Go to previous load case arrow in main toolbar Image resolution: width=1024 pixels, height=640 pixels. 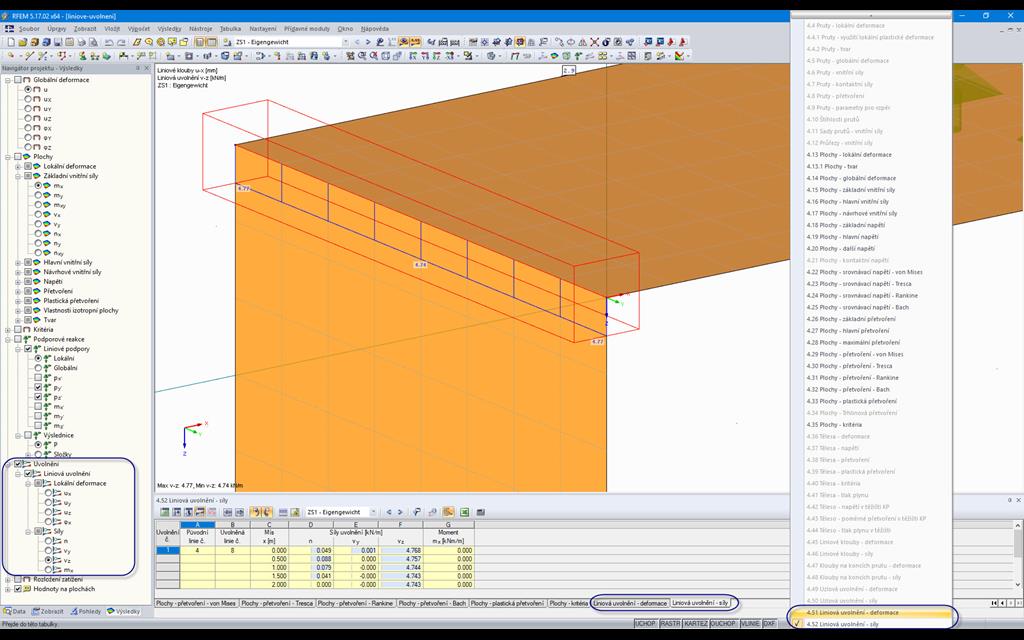357,42
